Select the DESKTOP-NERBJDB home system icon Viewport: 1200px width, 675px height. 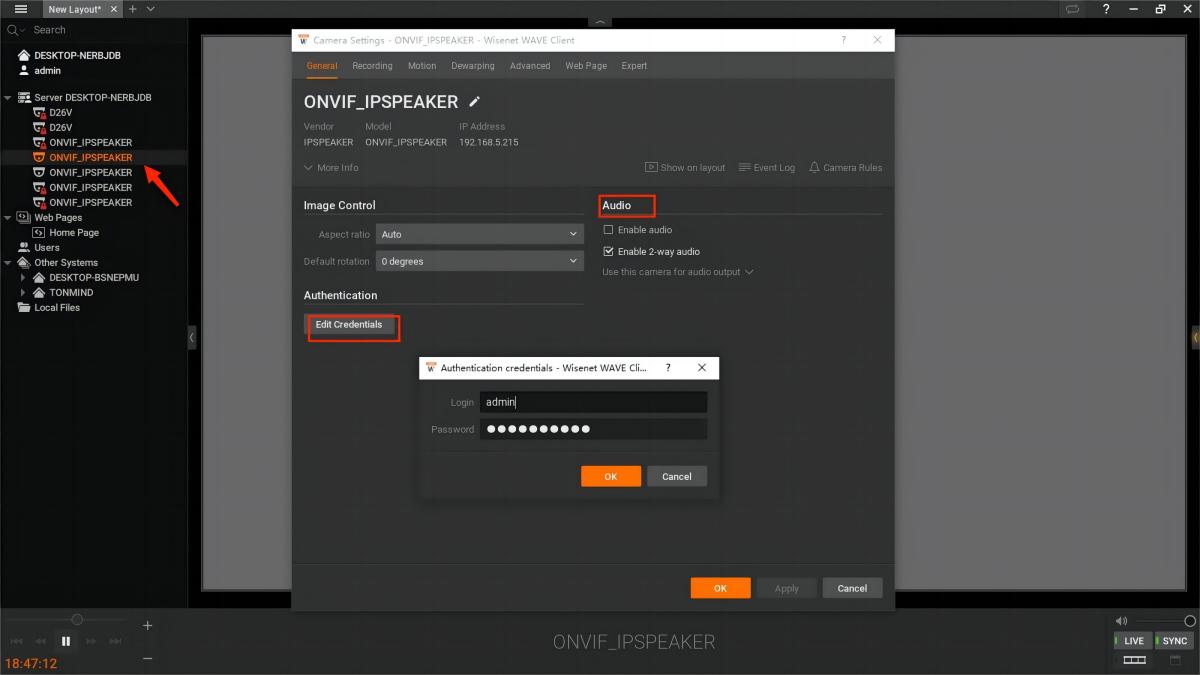(24, 56)
